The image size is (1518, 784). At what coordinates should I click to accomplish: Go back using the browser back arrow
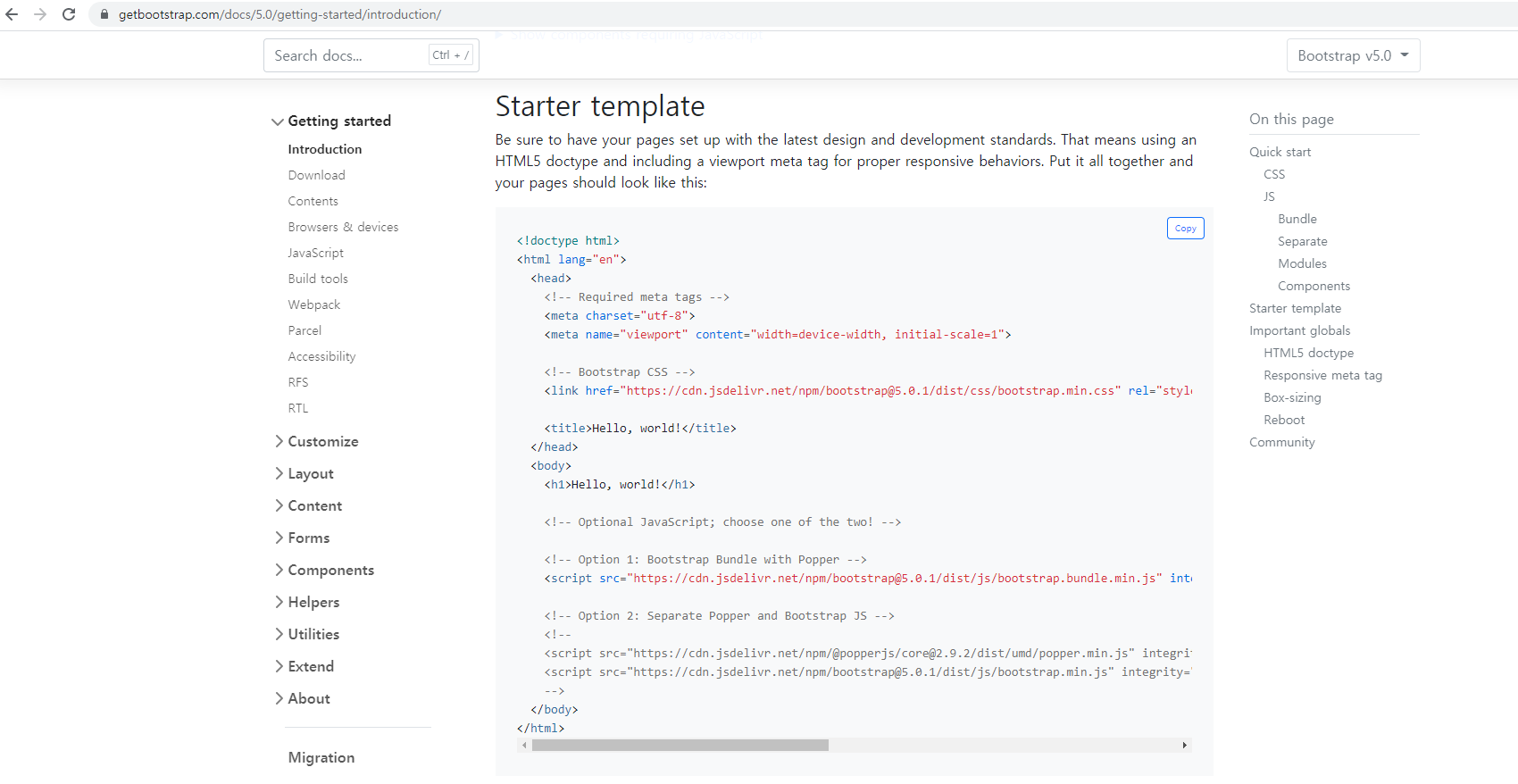(13, 14)
